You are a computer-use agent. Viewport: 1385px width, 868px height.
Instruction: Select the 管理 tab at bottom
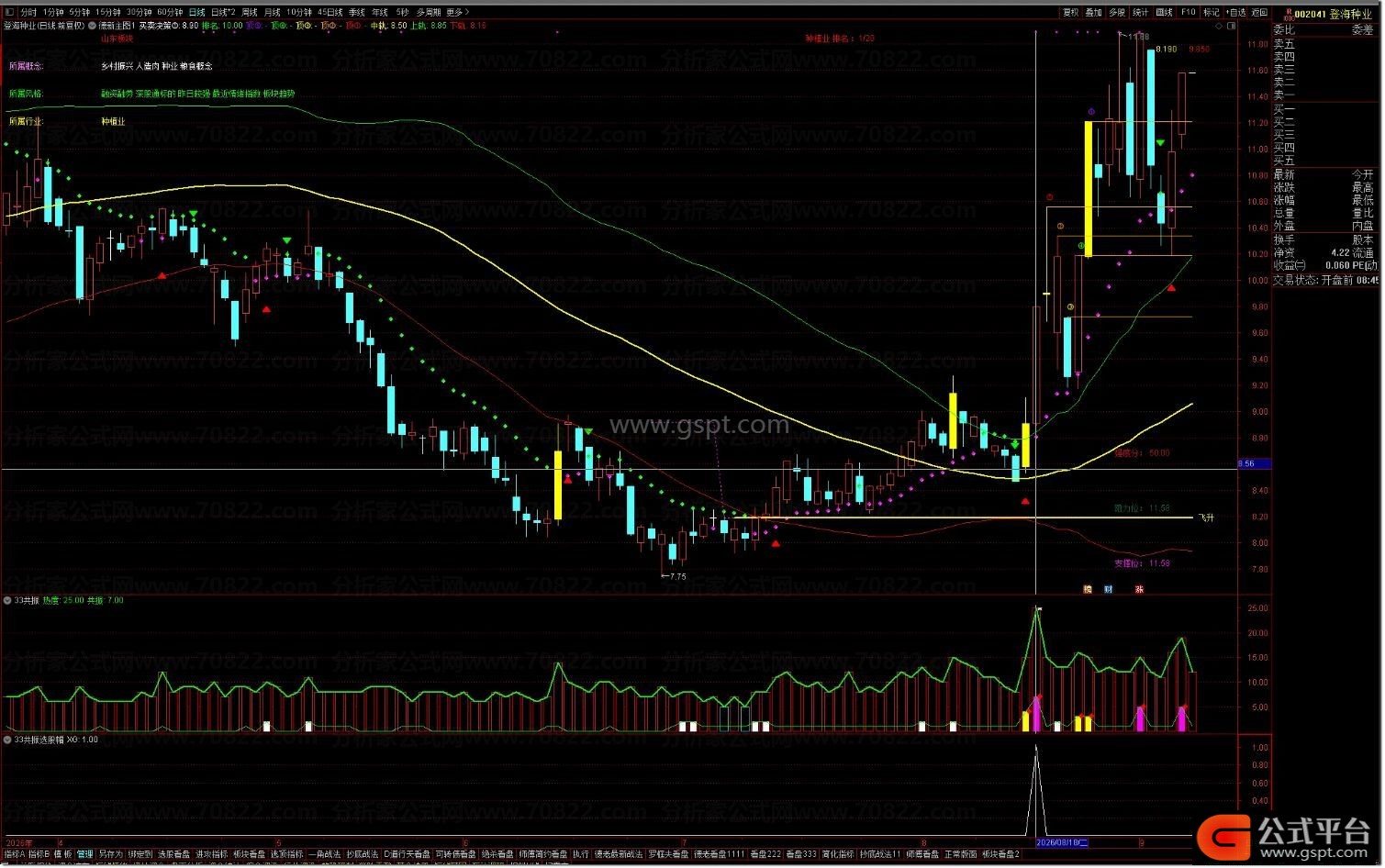click(x=84, y=854)
